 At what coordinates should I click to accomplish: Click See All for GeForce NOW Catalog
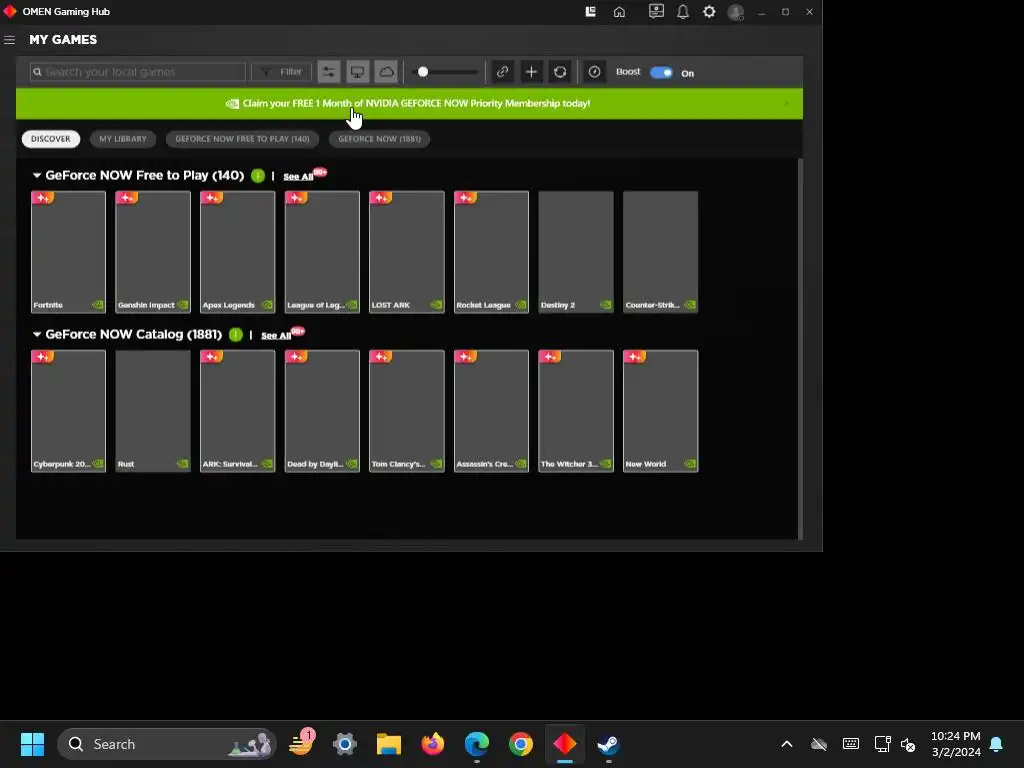276,336
